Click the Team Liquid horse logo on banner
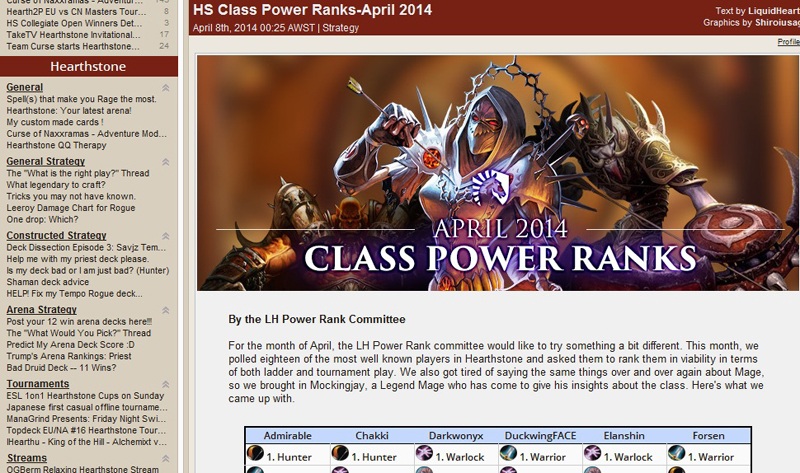 click(x=490, y=187)
